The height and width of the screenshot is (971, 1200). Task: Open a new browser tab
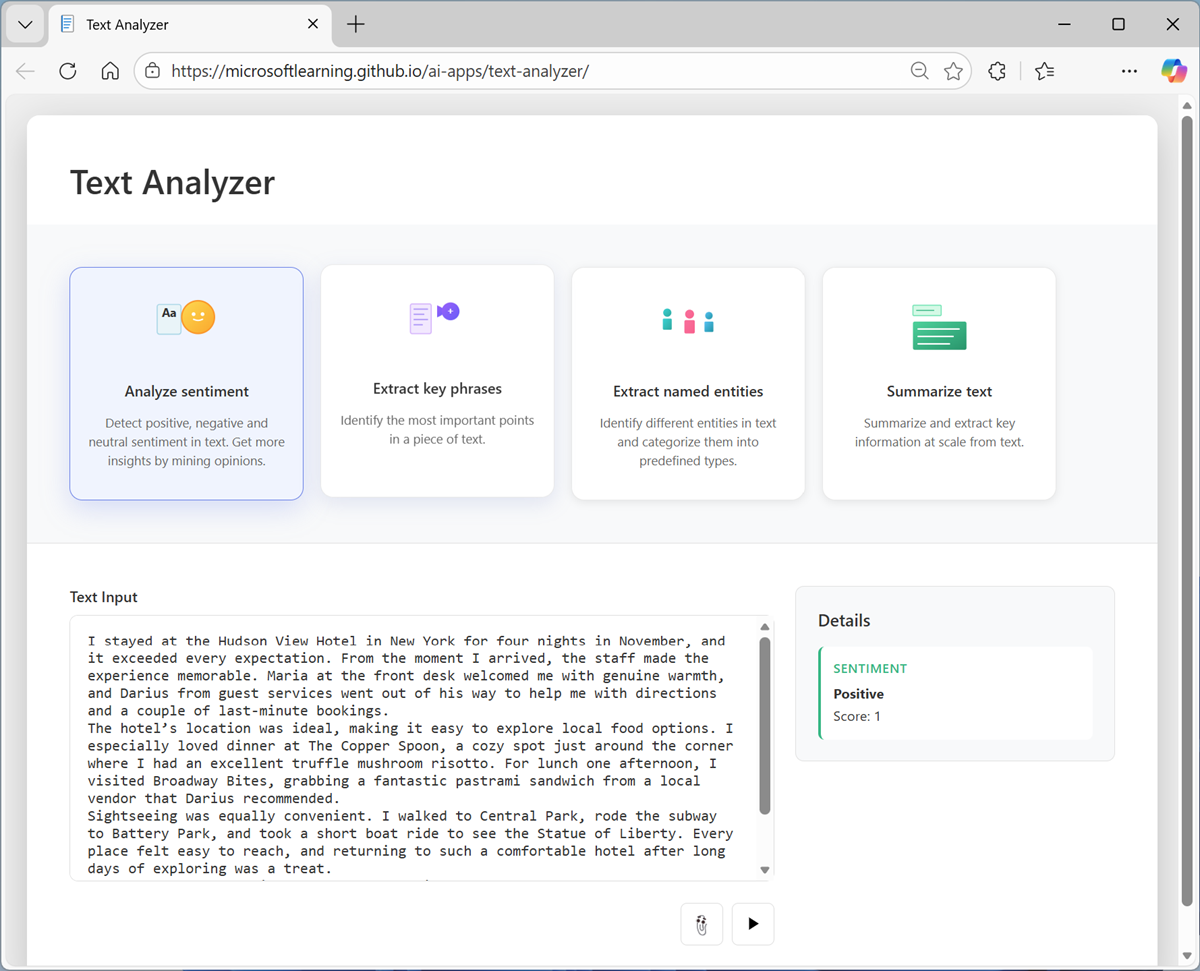pos(355,24)
